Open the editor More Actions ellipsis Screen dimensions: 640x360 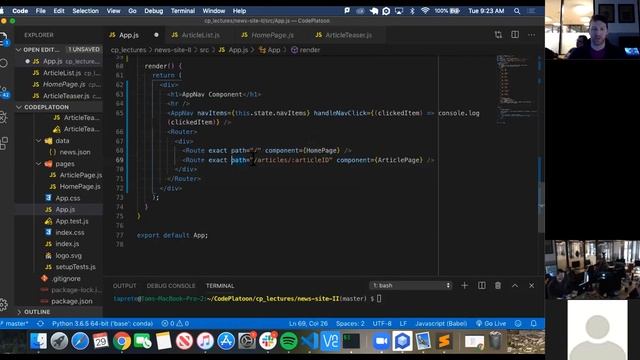[531, 35]
